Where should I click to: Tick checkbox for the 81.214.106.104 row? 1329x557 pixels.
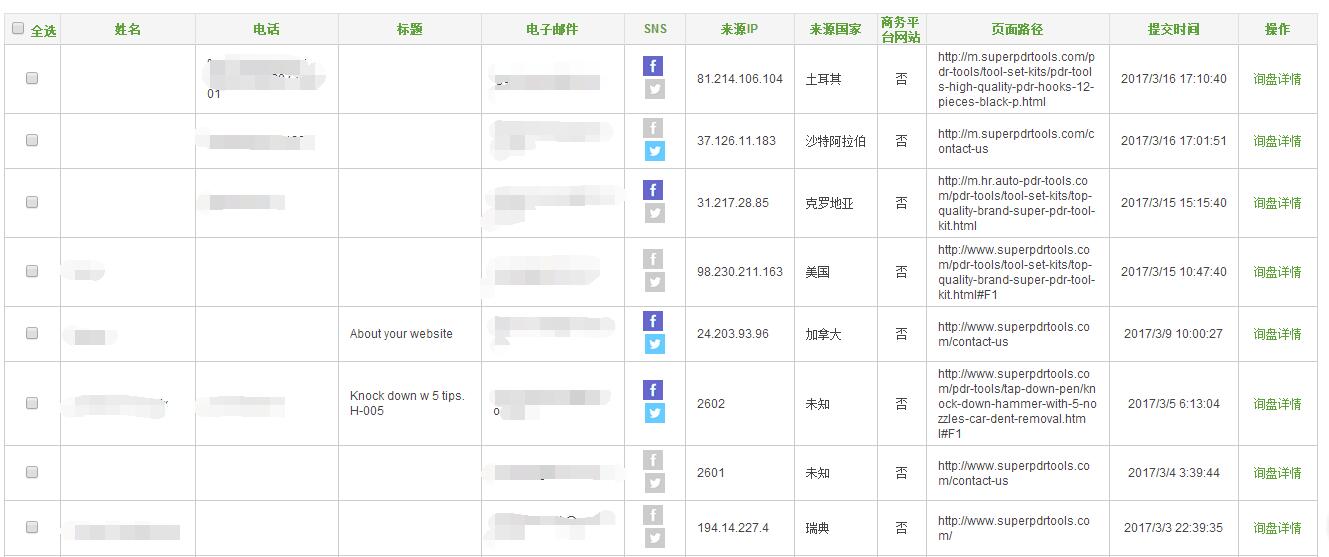coord(32,78)
